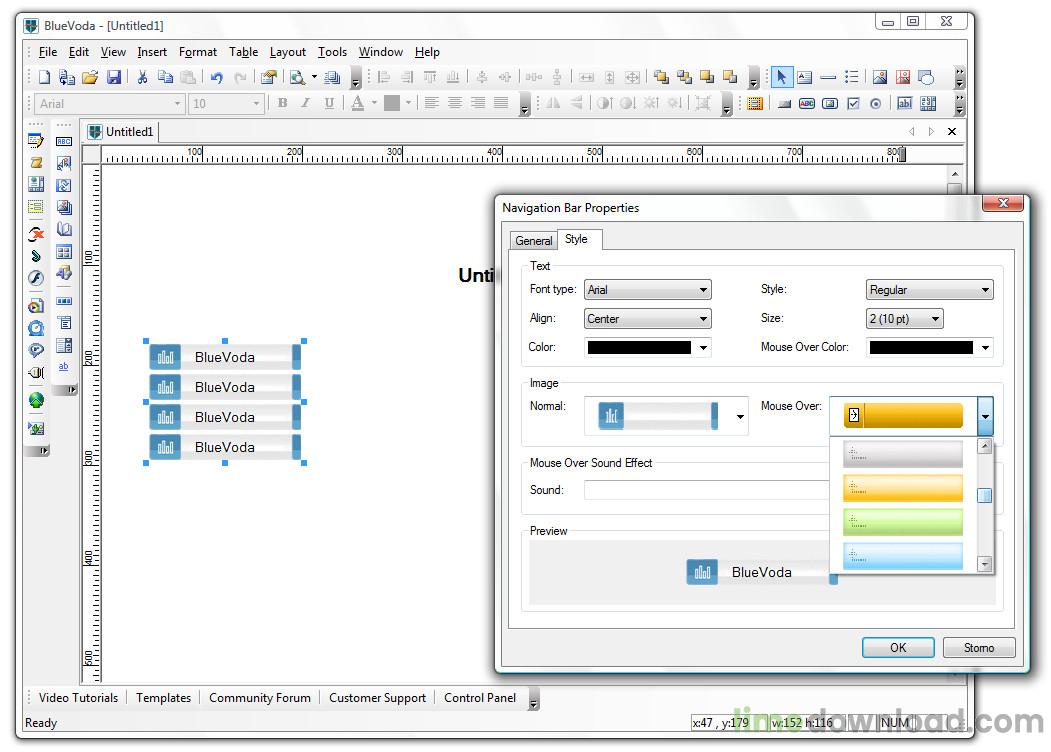This screenshot has height=752, width=1051.
Task: Open the Align dropdown showing Center
Action: (x=705, y=318)
